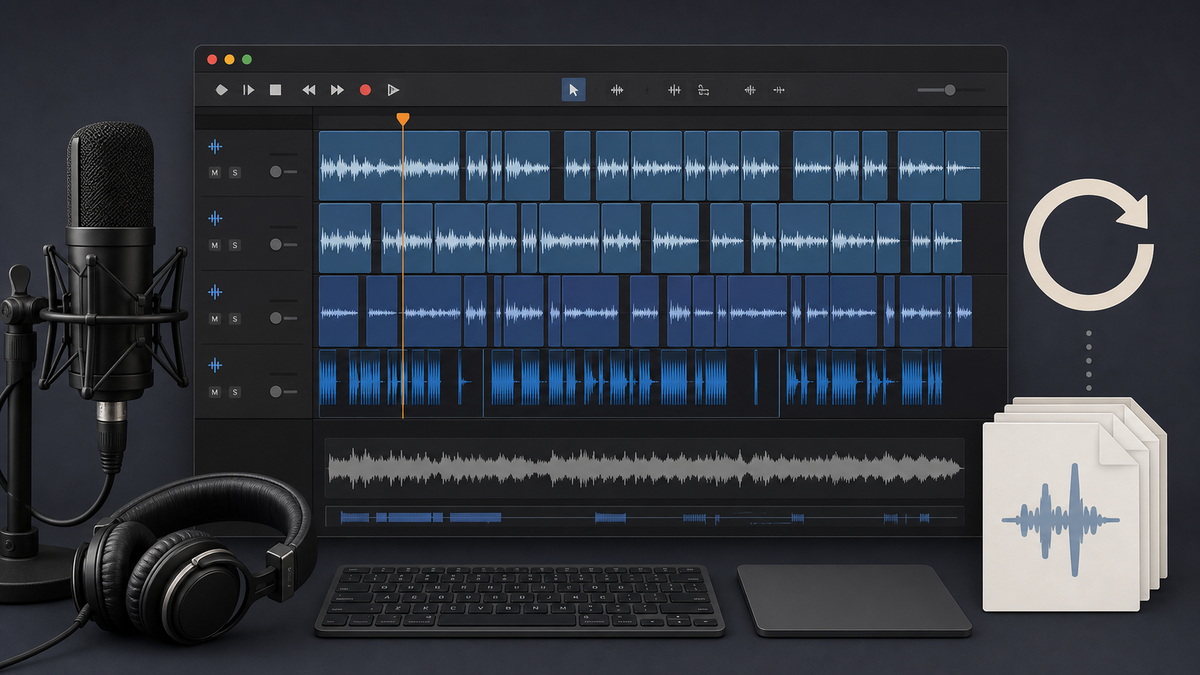
Task: Click the waveform icon left of the loop icon
Action: [674, 90]
